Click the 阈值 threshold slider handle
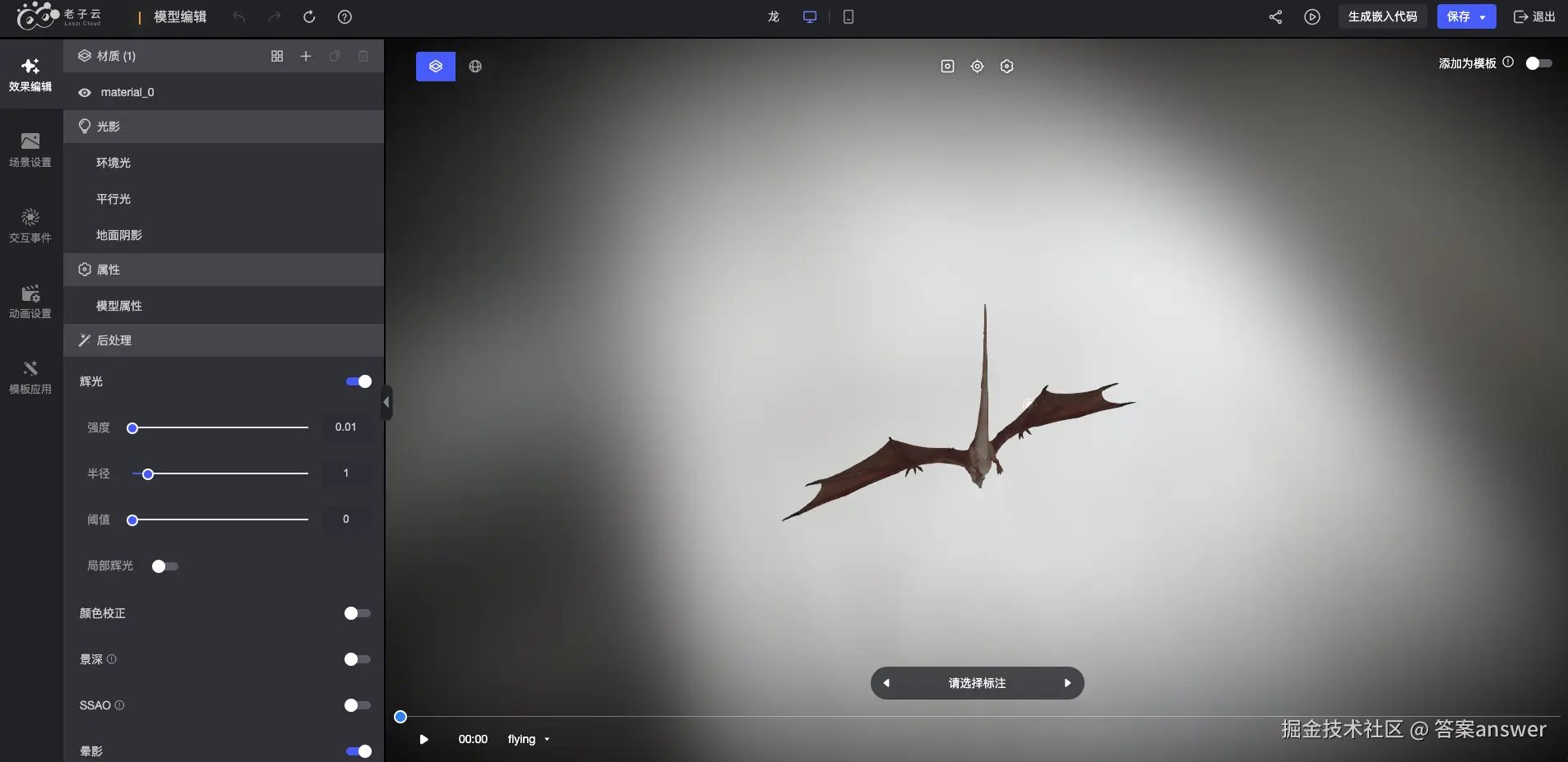Viewport: 1568px width, 762px height. tap(132, 520)
